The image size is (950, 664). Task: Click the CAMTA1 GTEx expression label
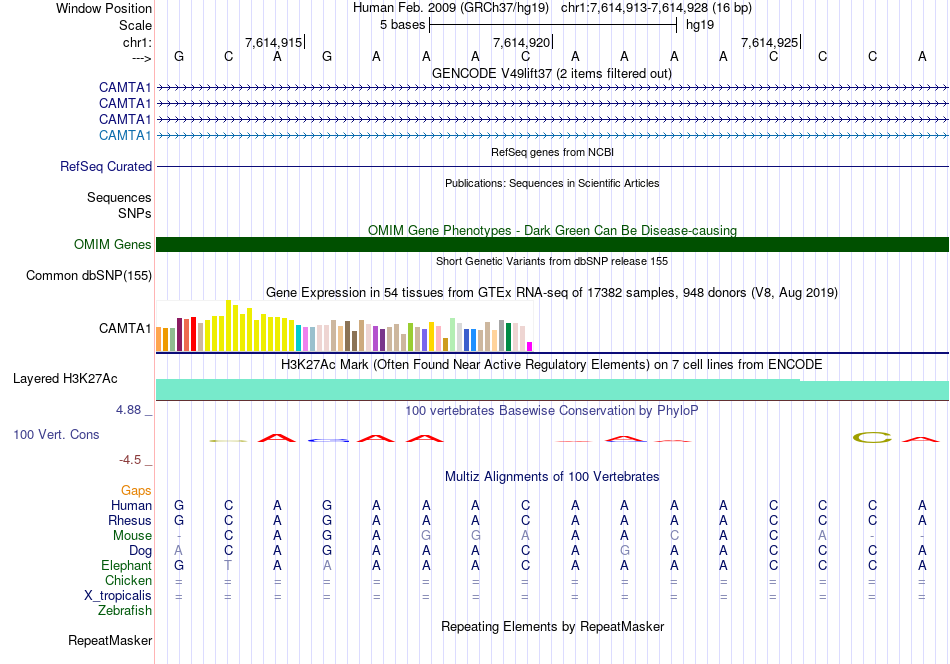(125, 328)
